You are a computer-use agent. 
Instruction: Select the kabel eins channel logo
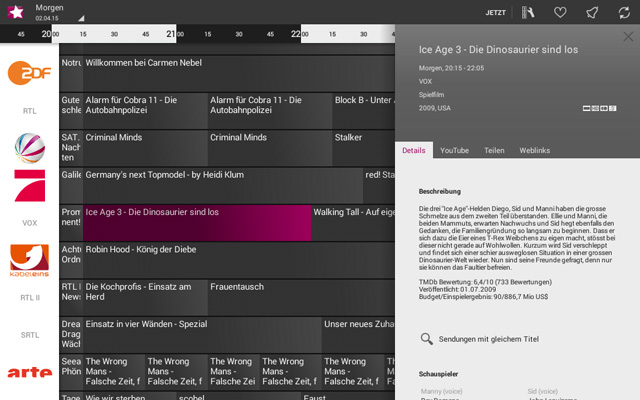pyautogui.click(x=29, y=260)
